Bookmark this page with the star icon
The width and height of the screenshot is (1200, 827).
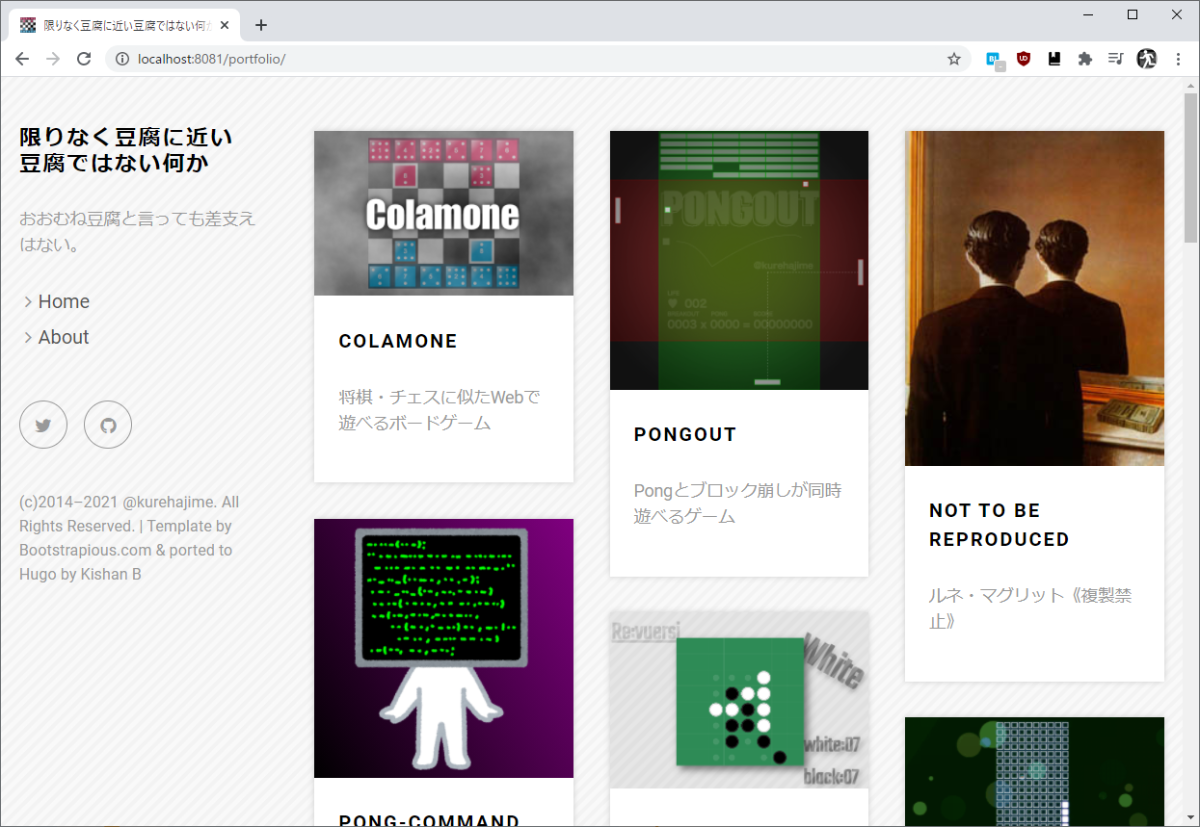(954, 59)
